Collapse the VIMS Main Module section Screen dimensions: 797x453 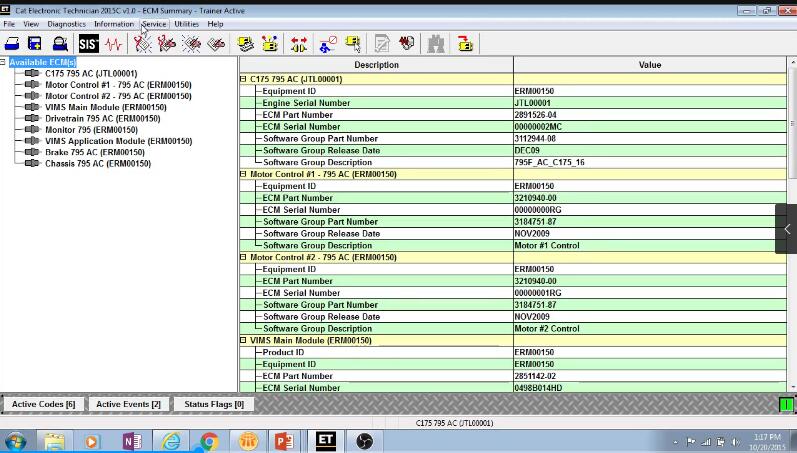[243, 341]
